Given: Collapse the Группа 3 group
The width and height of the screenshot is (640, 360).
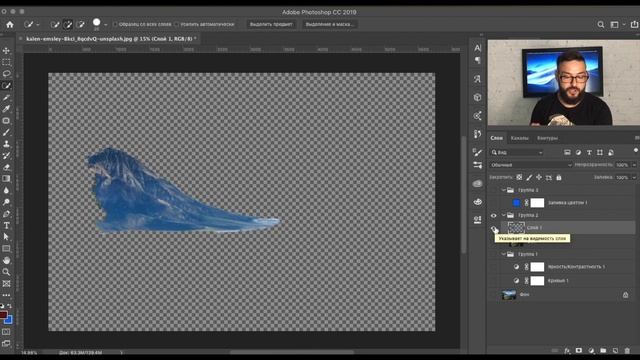Looking at the screenshot, I should coord(503,190).
